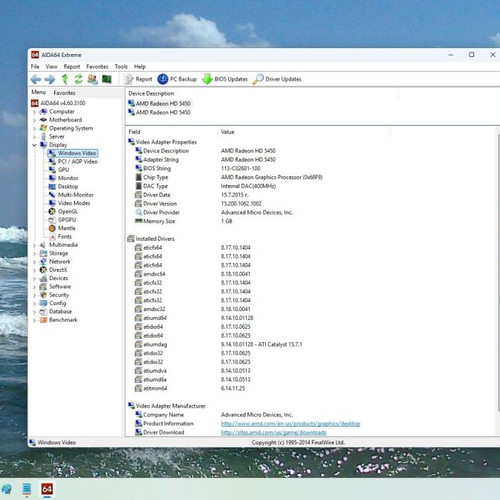Viewport: 500px width, 500px height.
Task: Click the Database icon in the tree
Action: pos(43,312)
